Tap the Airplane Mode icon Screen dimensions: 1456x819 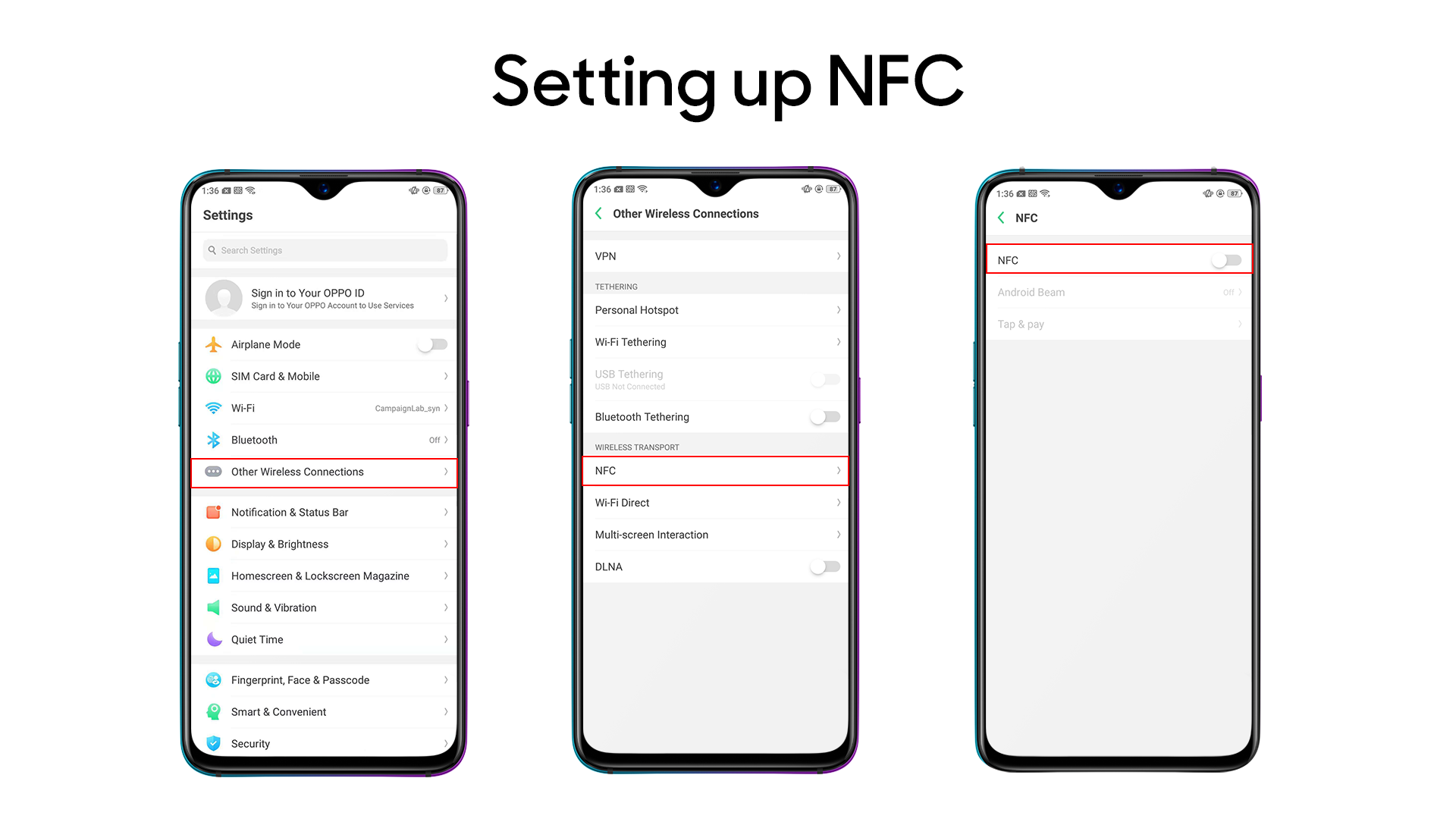[x=212, y=344]
